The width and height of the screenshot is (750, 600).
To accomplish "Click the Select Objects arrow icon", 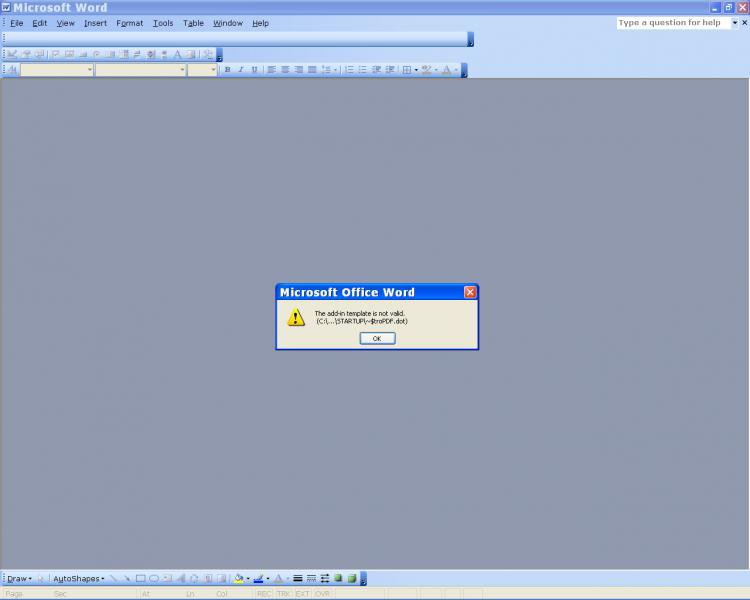I will point(41,578).
